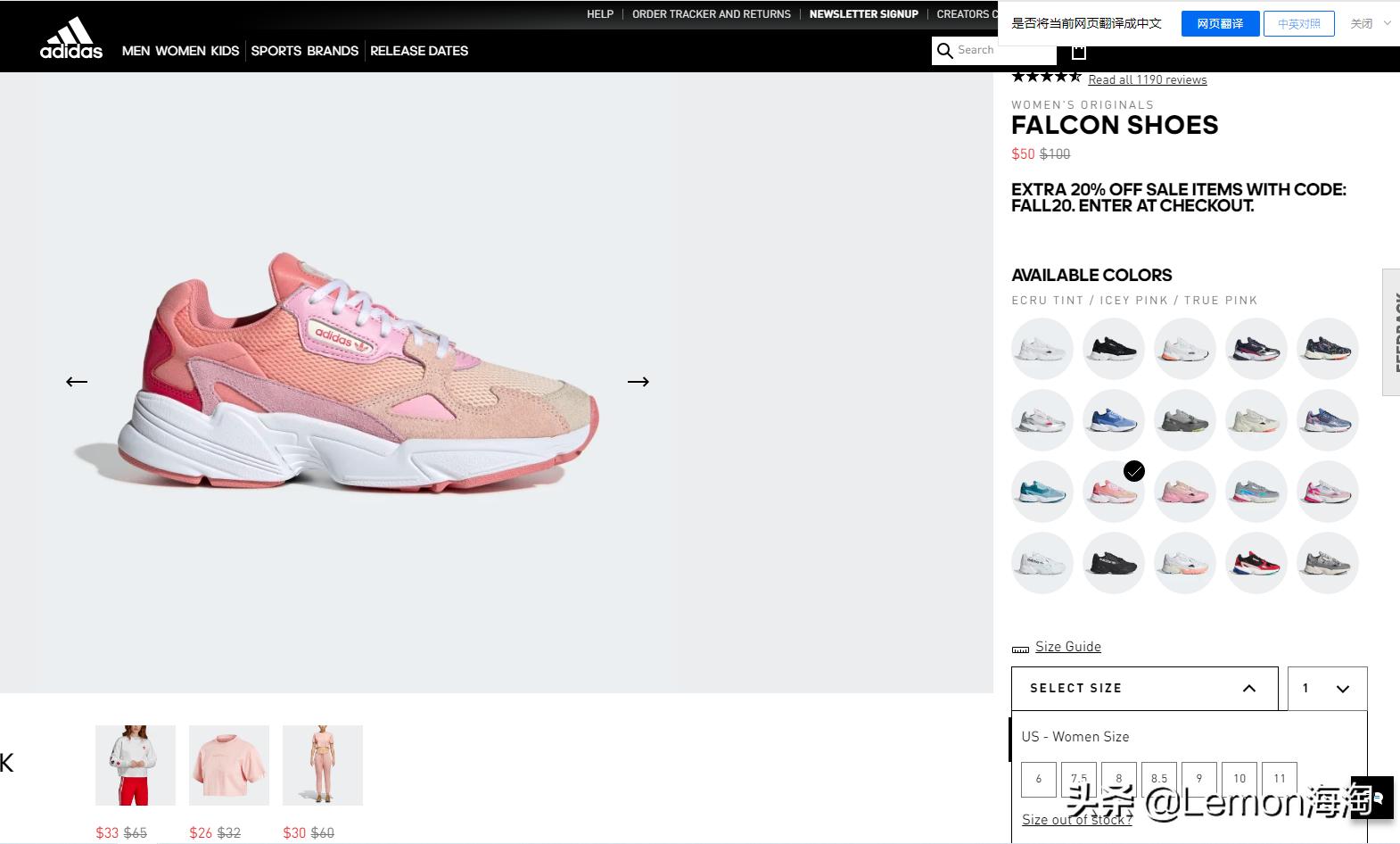Select US women size 7.5
The width and height of the screenshot is (1400, 844).
click(1079, 779)
